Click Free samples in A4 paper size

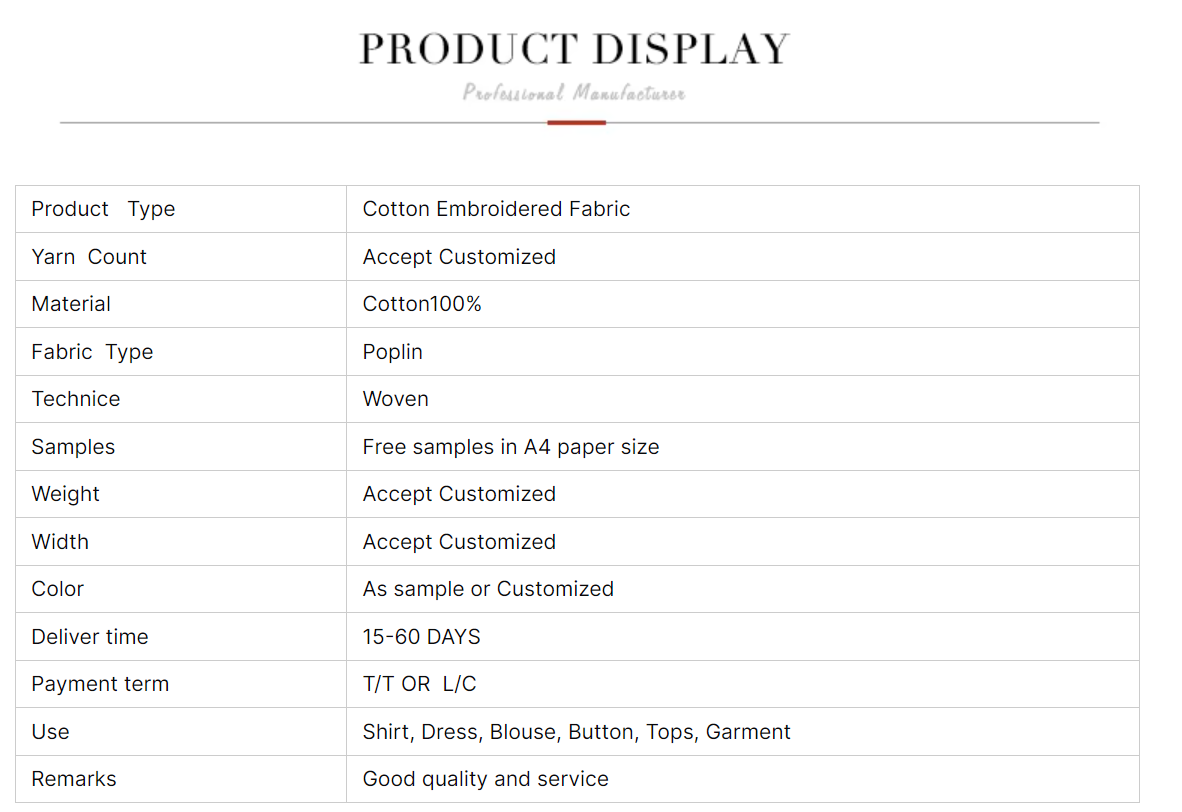[510, 447]
